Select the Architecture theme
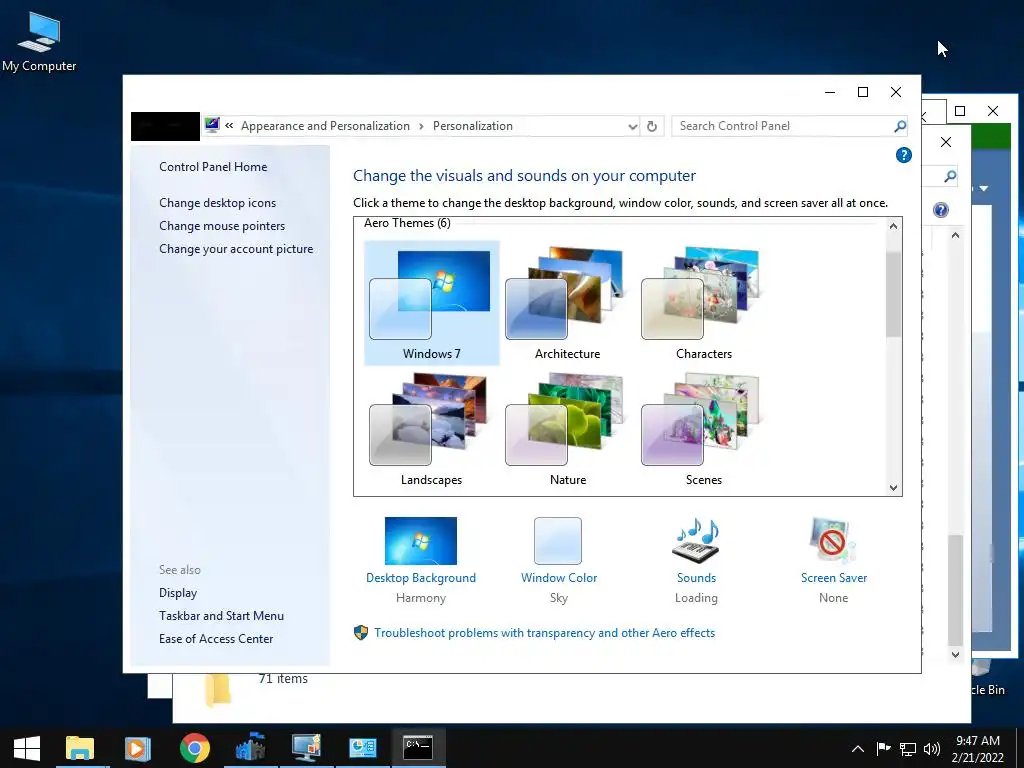The width and height of the screenshot is (1024, 768). 567,304
